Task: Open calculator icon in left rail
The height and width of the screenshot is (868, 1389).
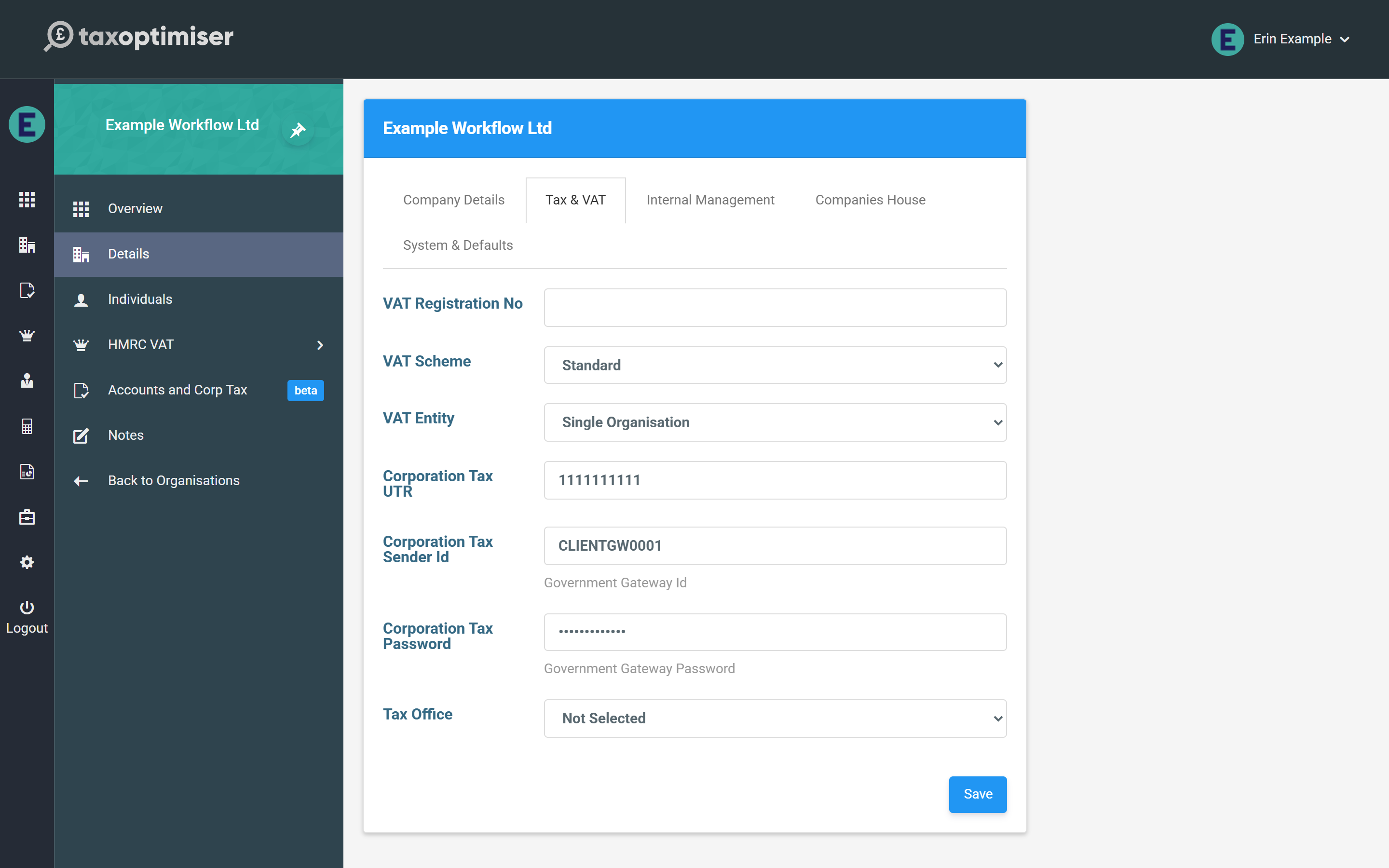Action: click(27, 426)
